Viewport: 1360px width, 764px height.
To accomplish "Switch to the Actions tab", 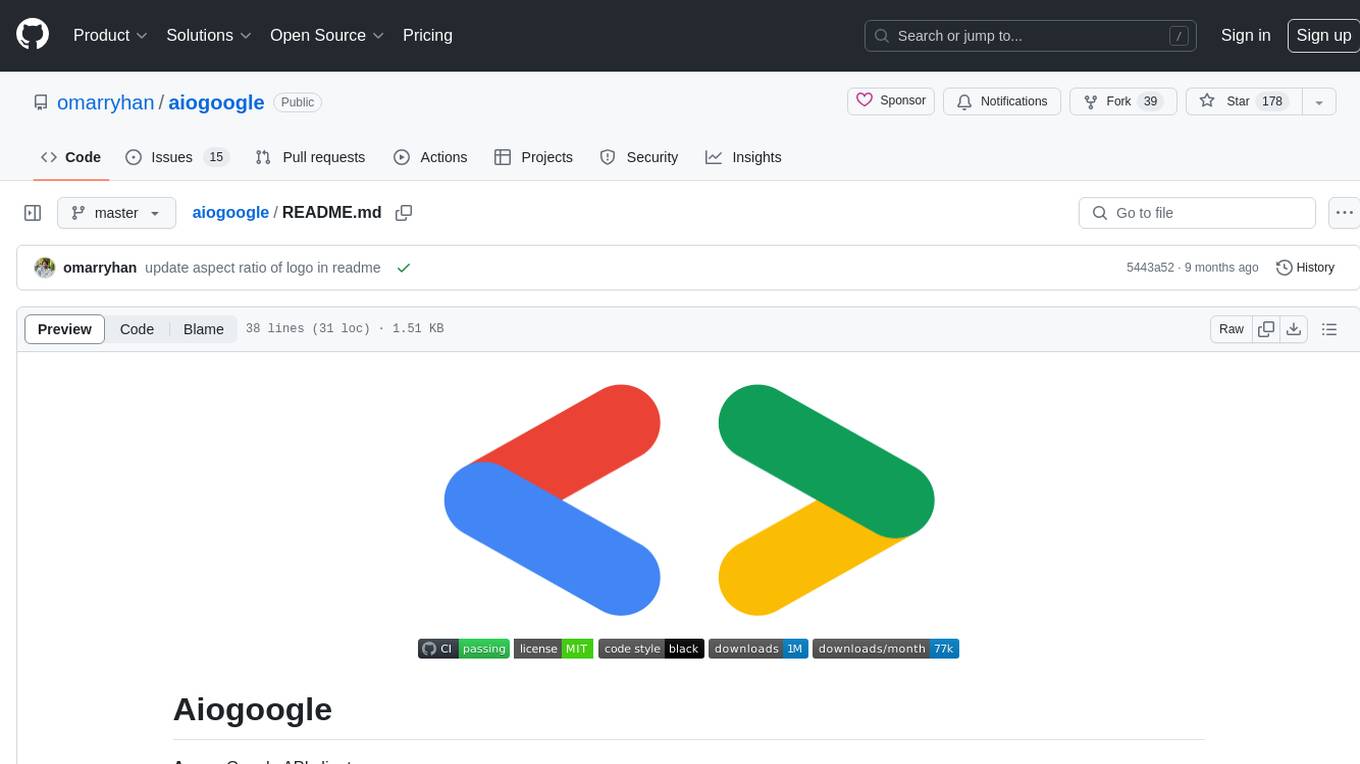I will [430, 157].
